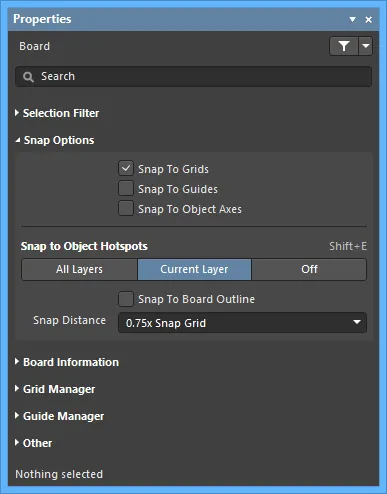Click the Board object type label
387x494 pixels.
pos(35,46)
